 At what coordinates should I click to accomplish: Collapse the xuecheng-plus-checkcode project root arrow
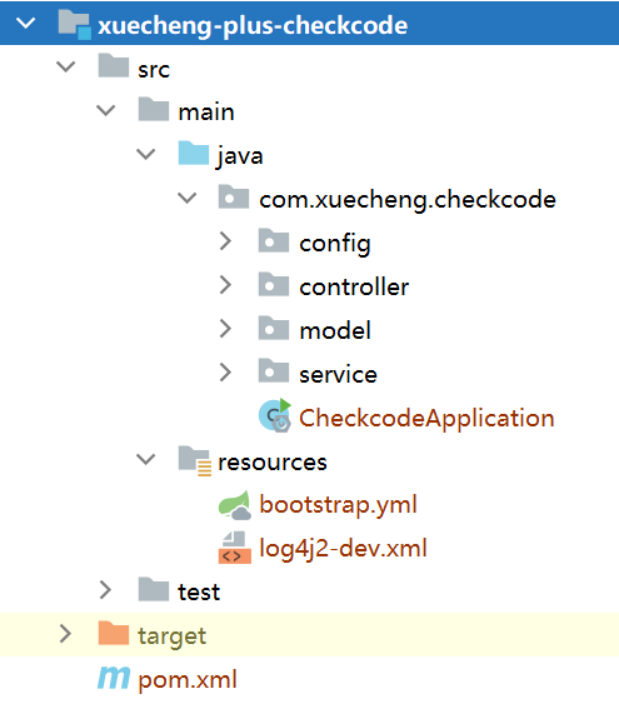coord(27,24)
